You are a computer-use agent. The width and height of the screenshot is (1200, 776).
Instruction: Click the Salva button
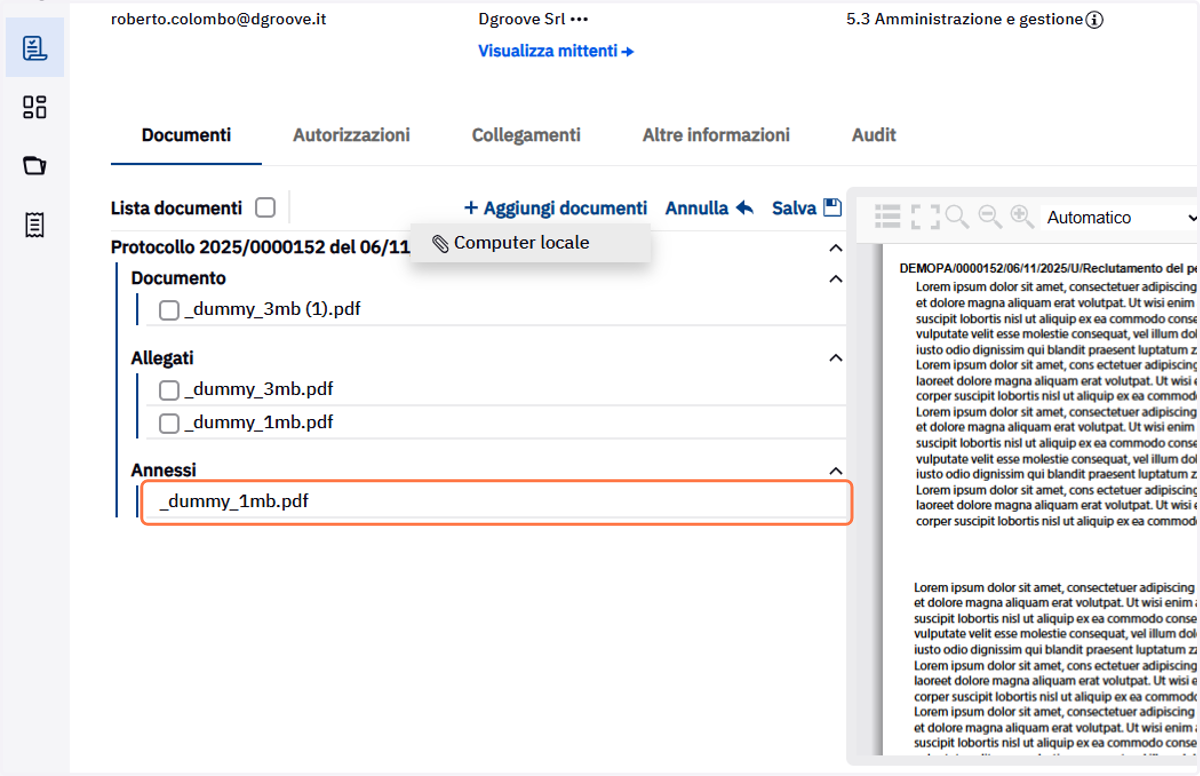coord(807,208)
